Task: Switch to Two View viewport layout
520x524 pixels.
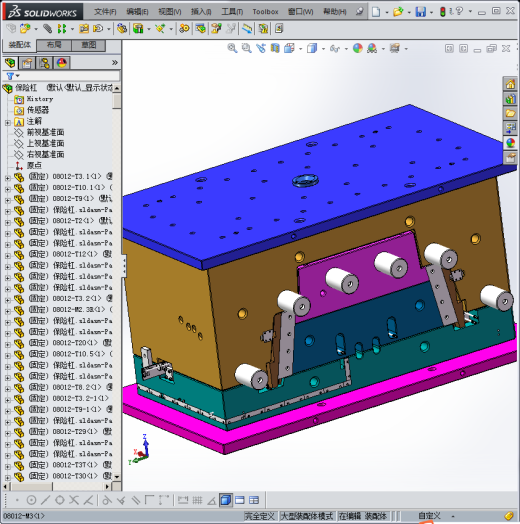Action: click(x=240, y=500)
